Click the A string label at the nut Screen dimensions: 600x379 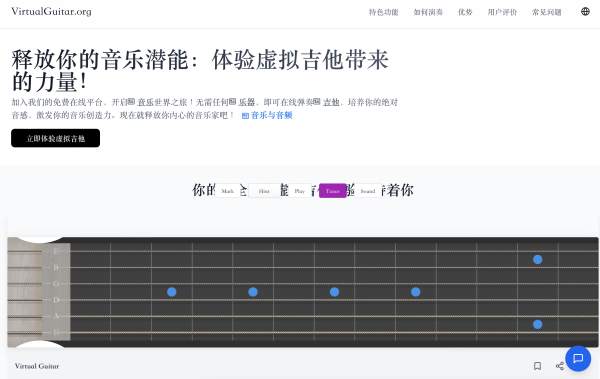pyautogui.click(x=56, y=316)
